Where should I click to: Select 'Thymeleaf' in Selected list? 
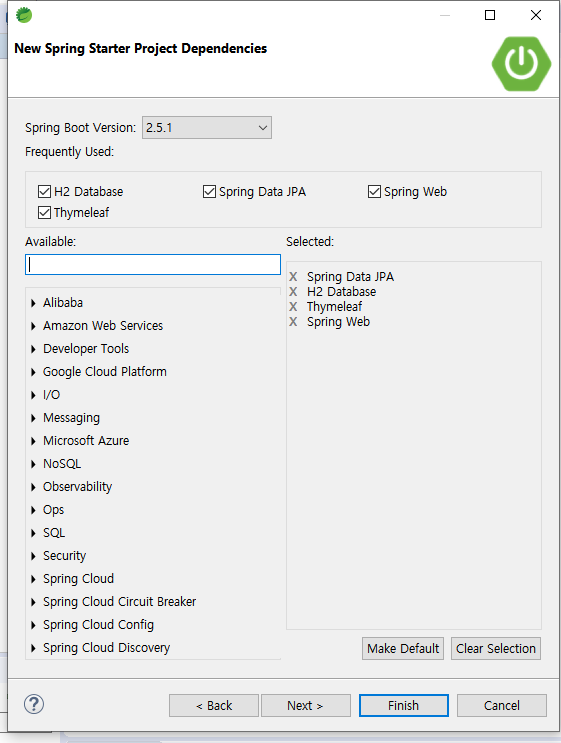(335, 307)
